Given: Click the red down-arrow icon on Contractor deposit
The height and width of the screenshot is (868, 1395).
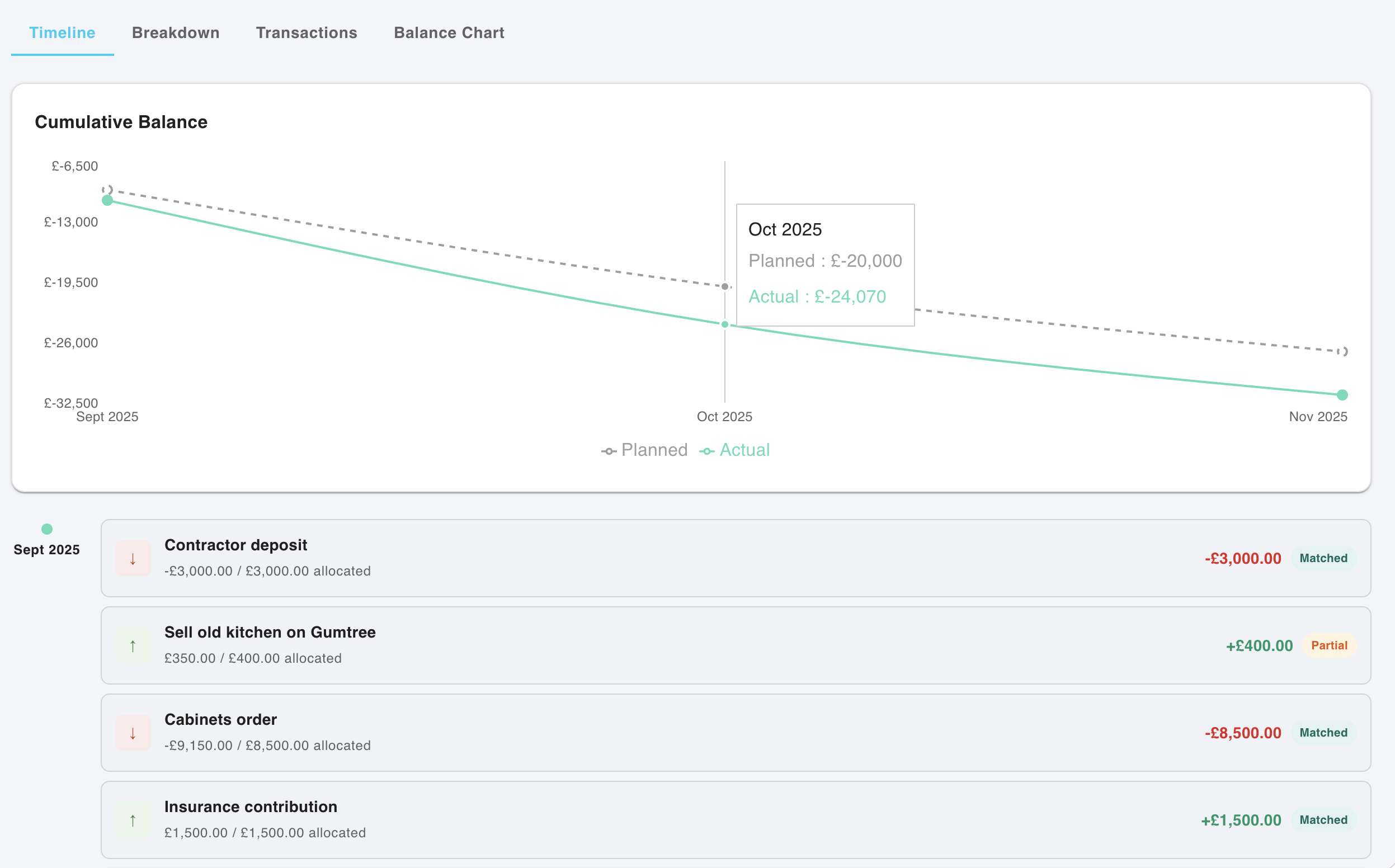Looking at the screenshot, I should click(133, 558).
